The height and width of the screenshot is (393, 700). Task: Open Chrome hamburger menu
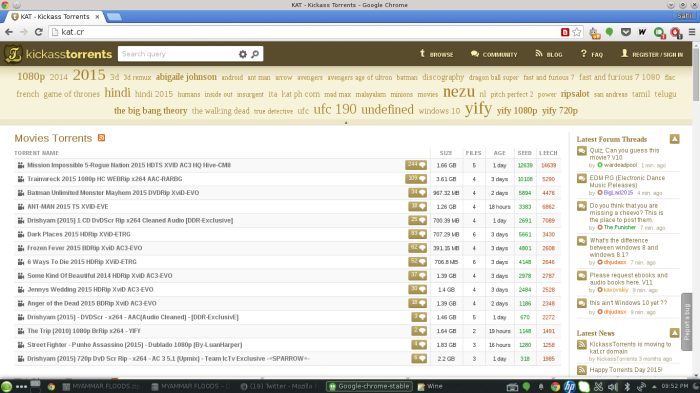[692, 32]
